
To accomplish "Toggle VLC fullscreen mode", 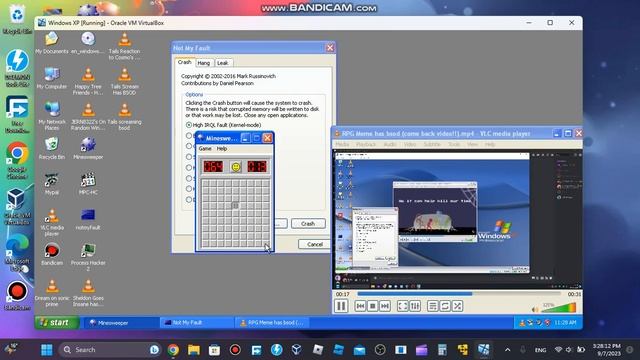I will [402, 306].
